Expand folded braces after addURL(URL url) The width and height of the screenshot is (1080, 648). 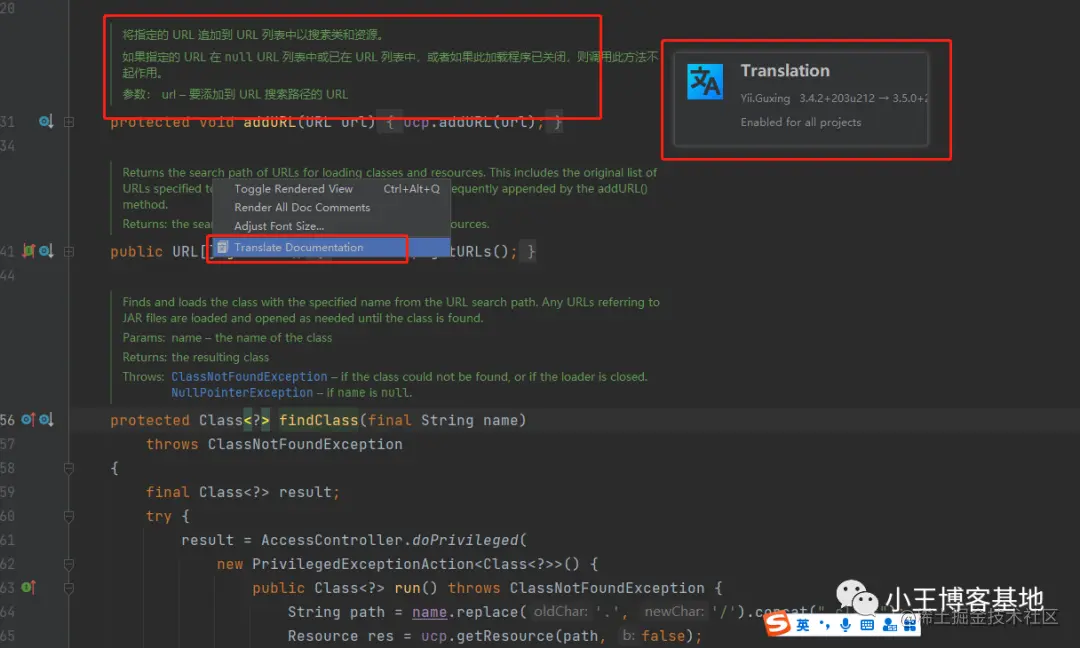click(x=390, y=123)
